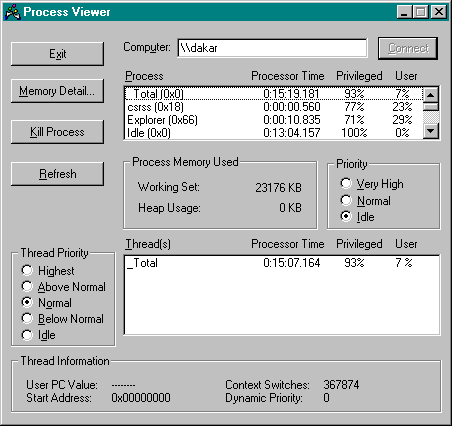The image size is (452, 426).
Task: Select the Explorer (0x66) process row
Action: tap(274, 120)
